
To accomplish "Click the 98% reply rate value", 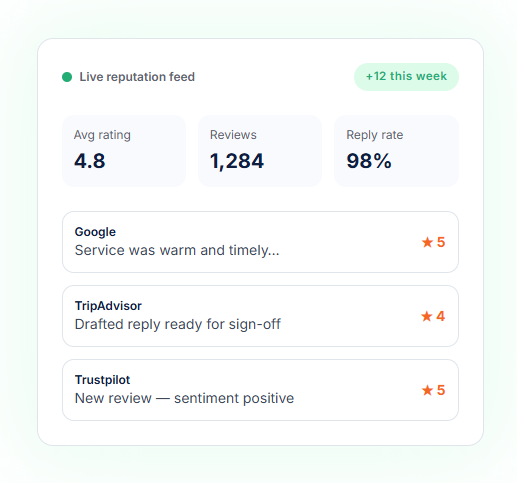I will coord(369,161).
